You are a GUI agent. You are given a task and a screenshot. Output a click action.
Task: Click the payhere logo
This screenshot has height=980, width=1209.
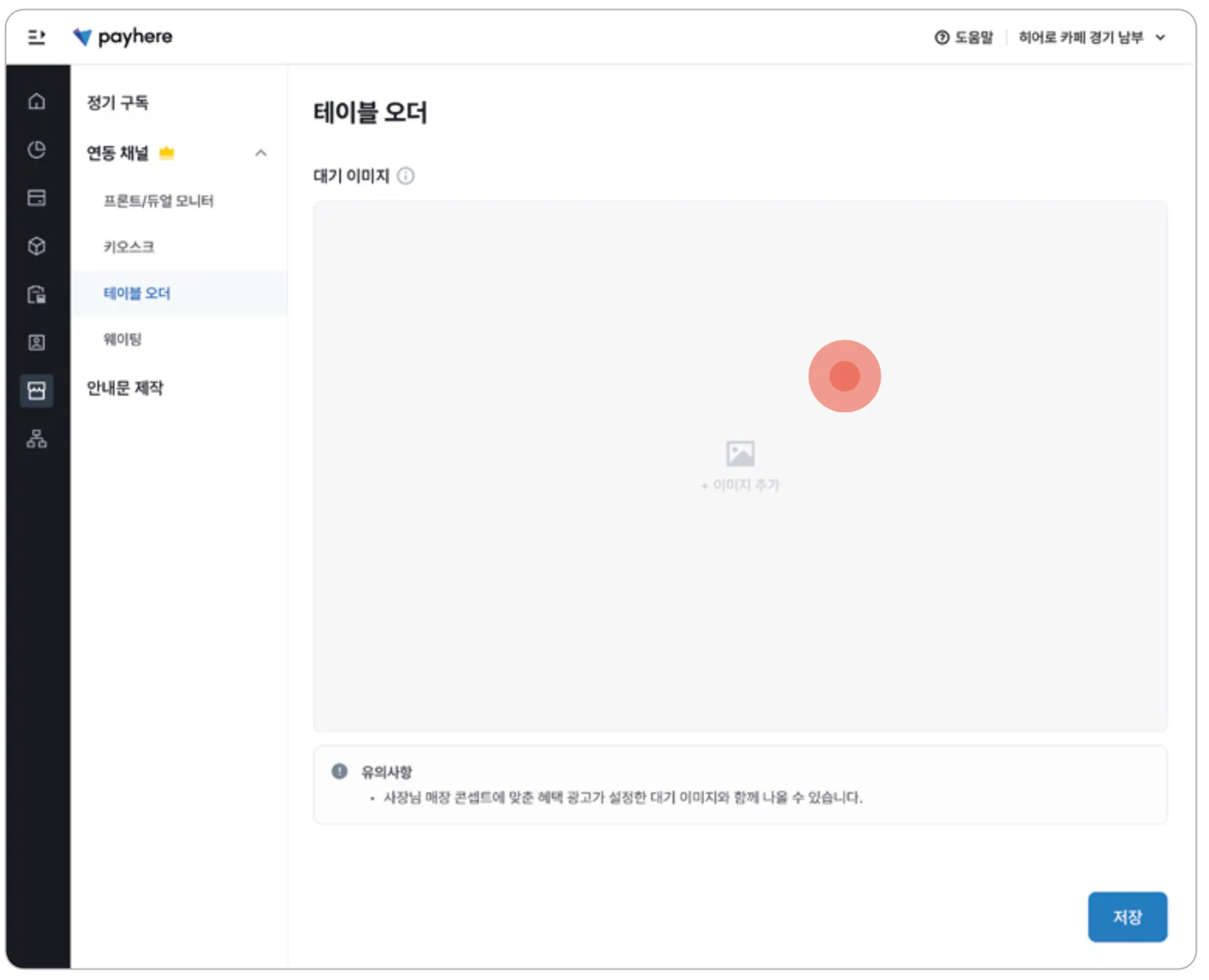(x=123, y=37)
